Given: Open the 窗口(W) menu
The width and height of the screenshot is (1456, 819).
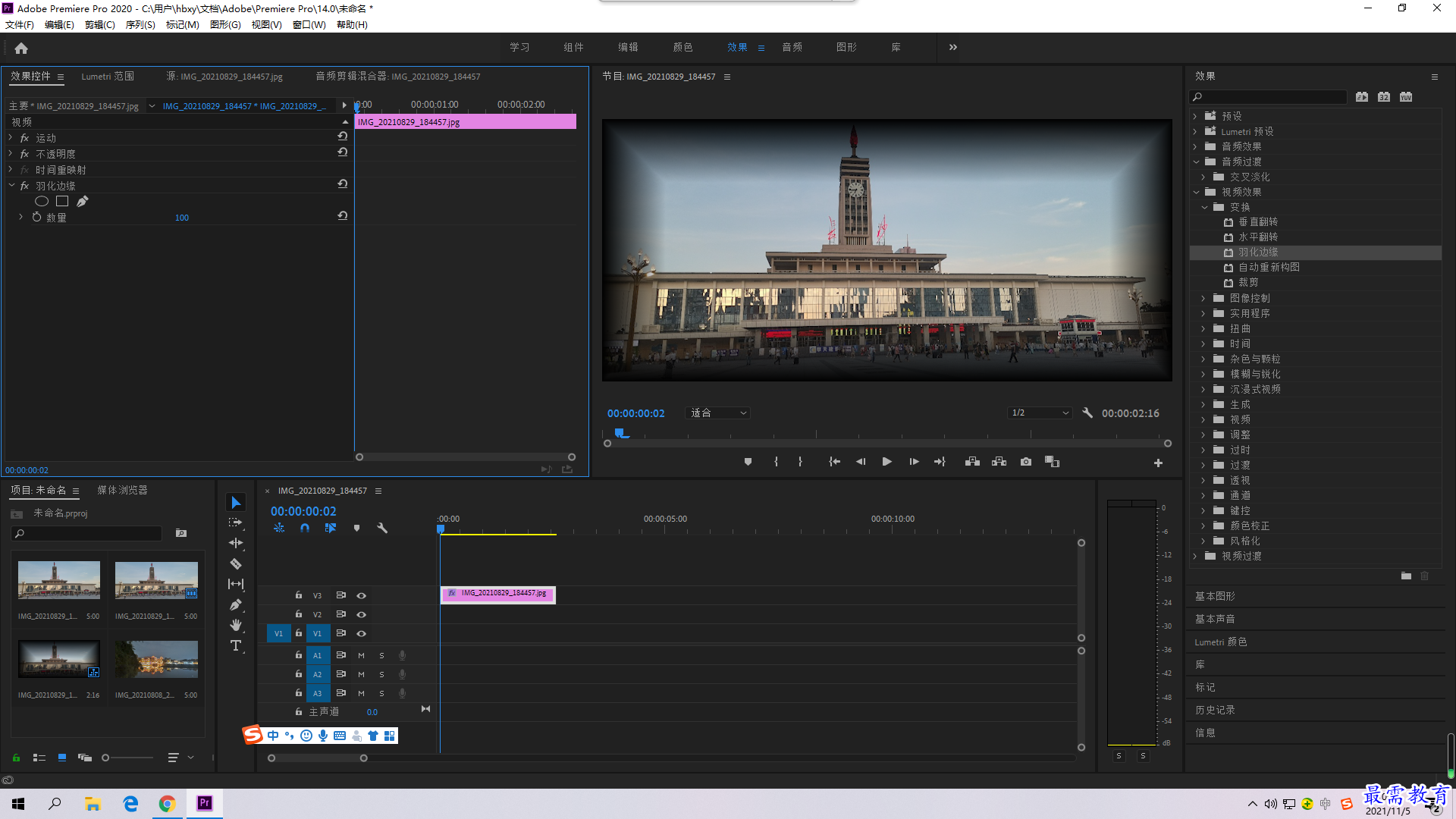Looking at the screenshot, I should coord(309,25).
